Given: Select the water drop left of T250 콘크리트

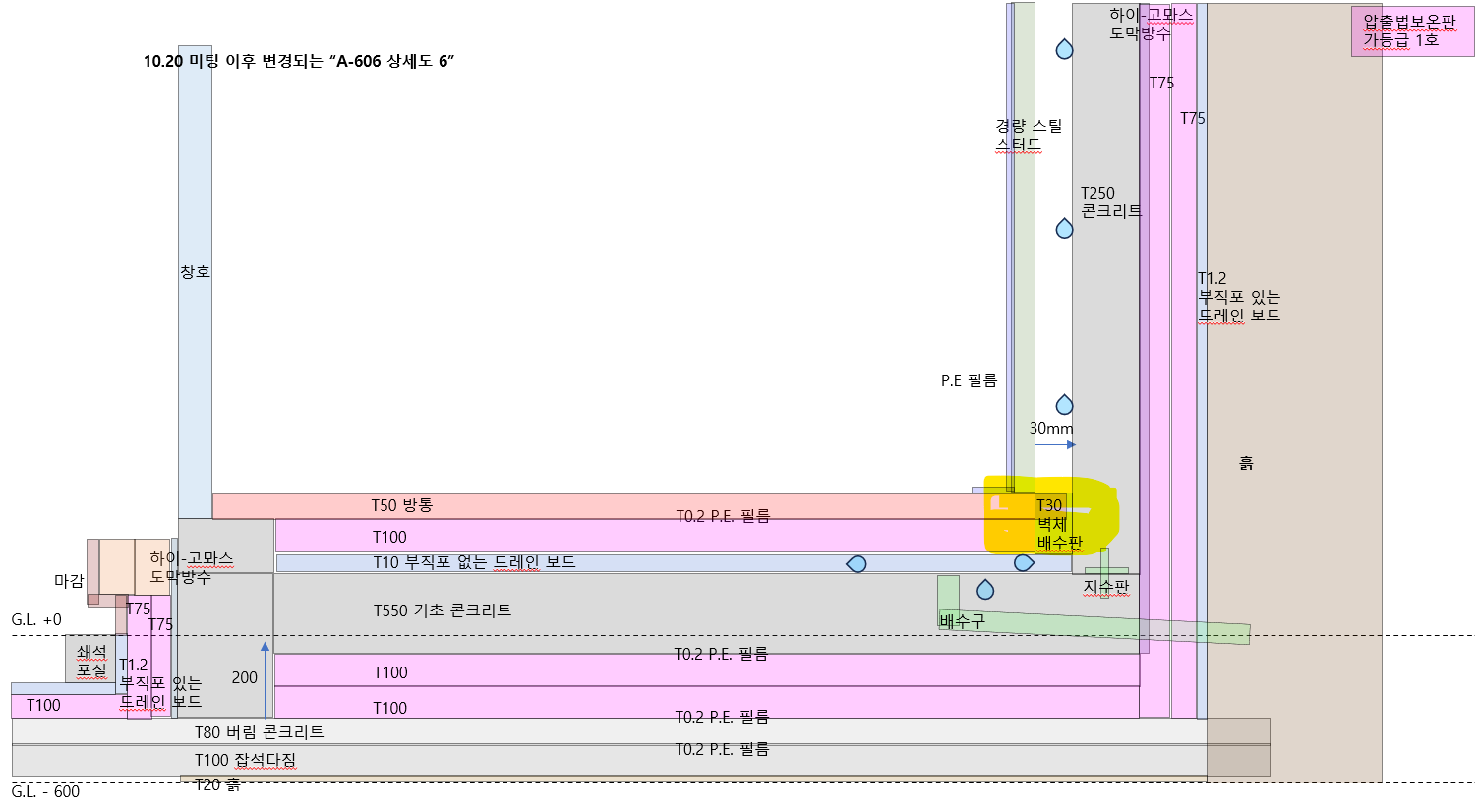Looking at the screenshot, I should click(1064, 229).
